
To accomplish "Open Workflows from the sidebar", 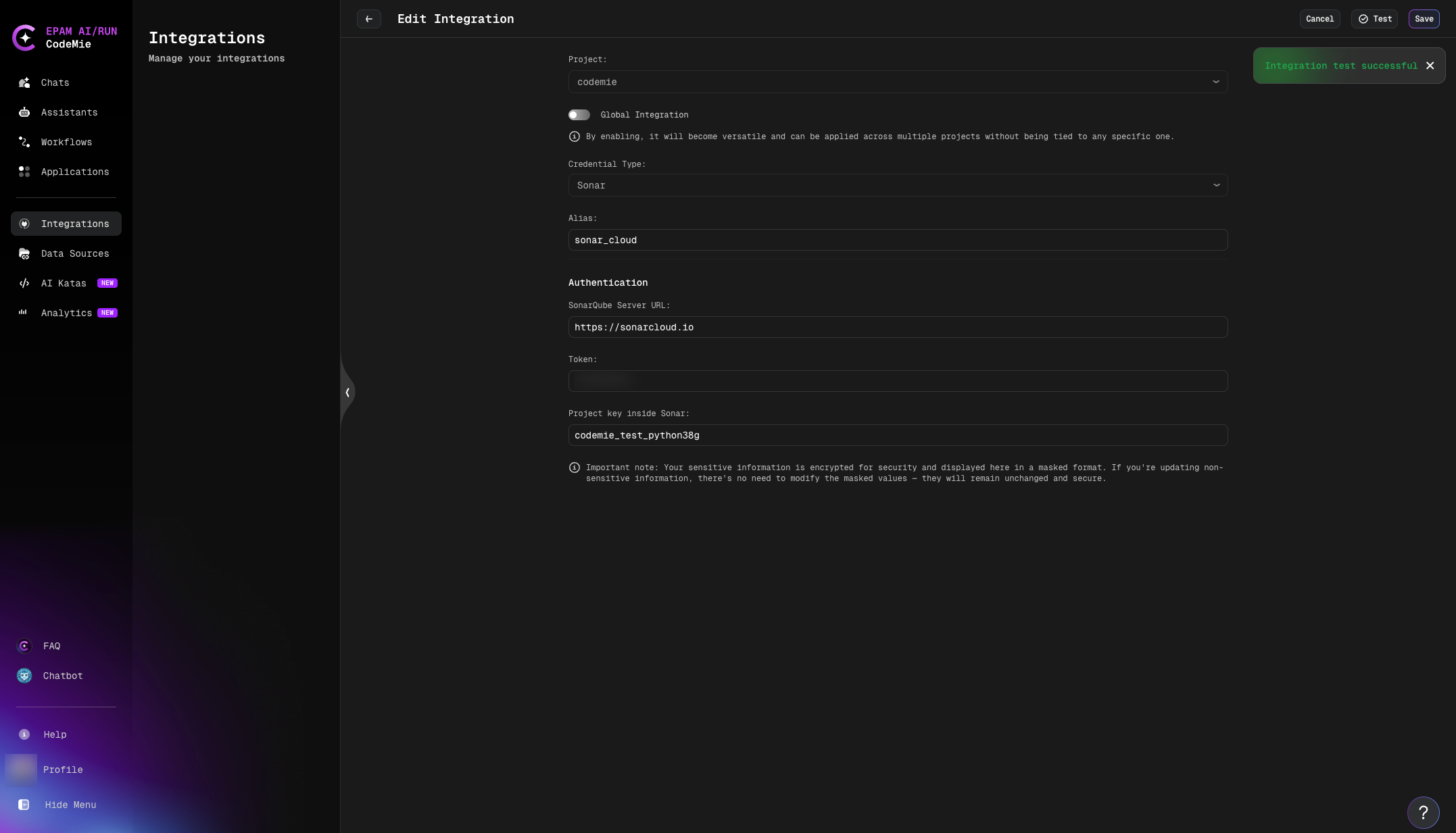I will click(x=66, y=142).
